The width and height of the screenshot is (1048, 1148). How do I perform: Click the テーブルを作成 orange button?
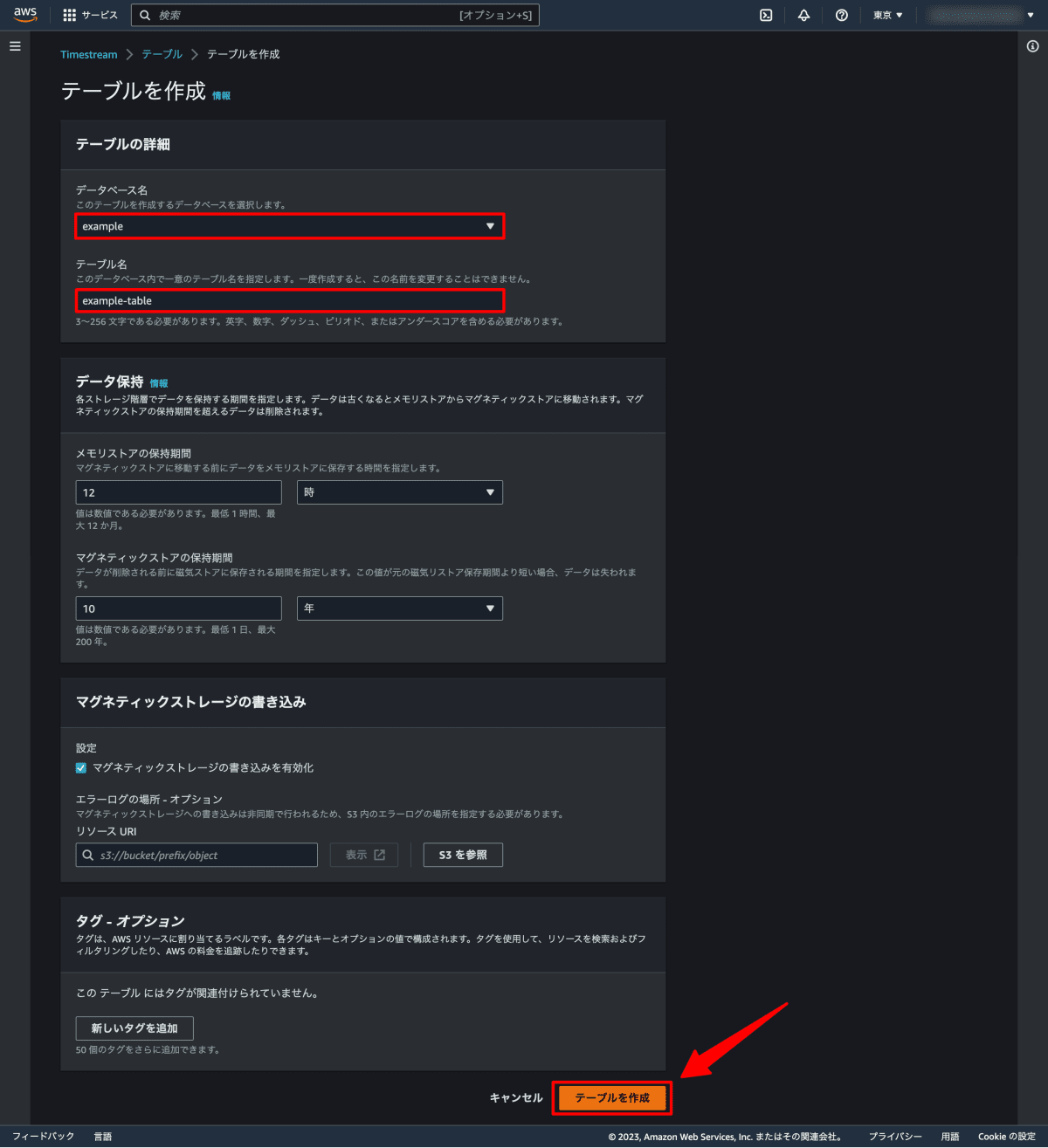[612, 1097]
